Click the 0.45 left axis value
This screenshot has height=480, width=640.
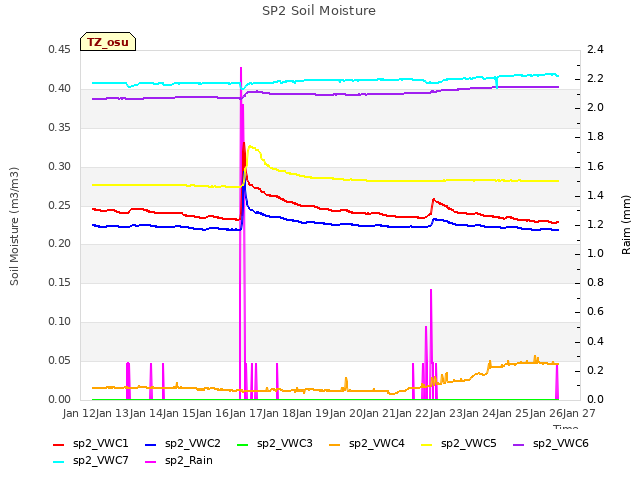click(x=60, y=49)
